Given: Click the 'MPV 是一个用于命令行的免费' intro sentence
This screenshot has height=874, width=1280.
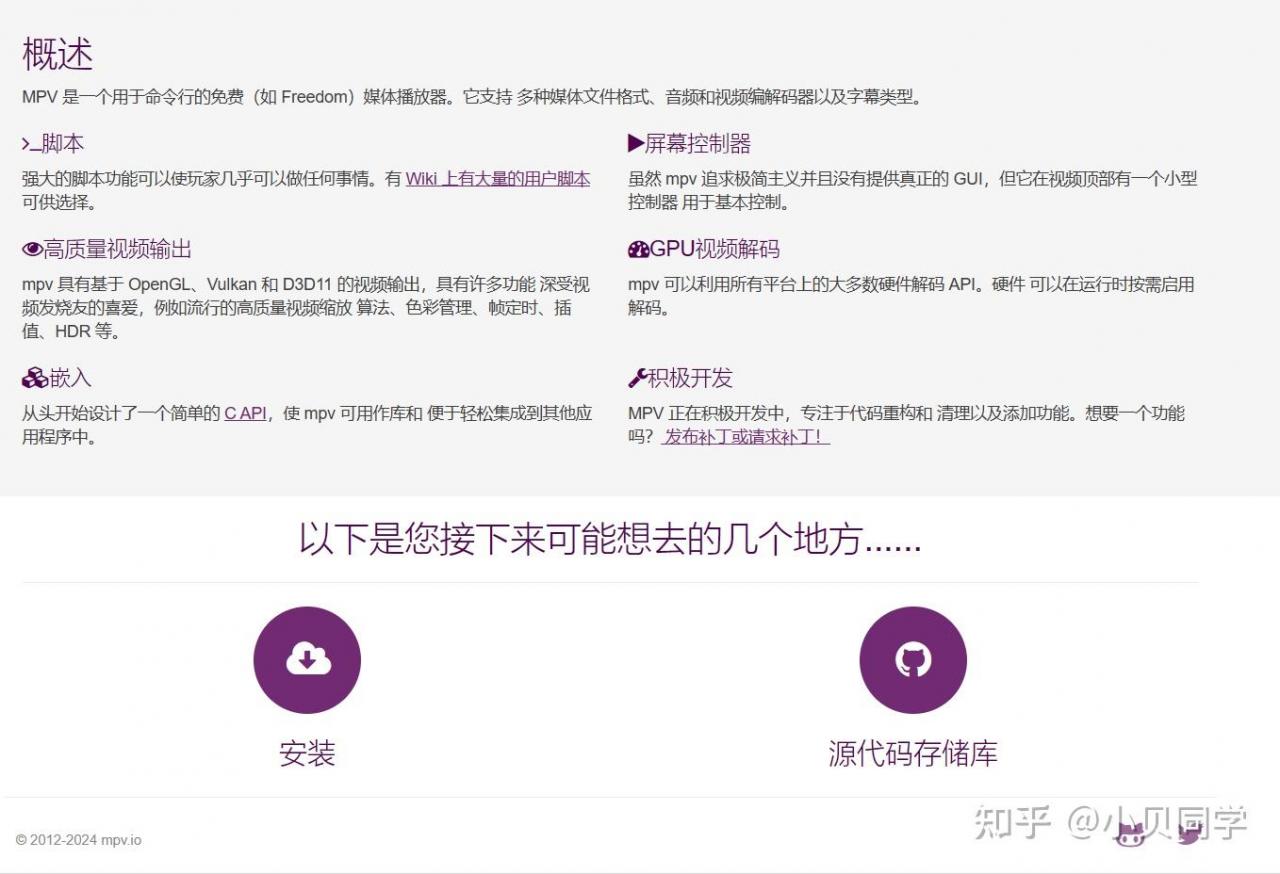Looking at the screenshot, I should tap(472, 97).
